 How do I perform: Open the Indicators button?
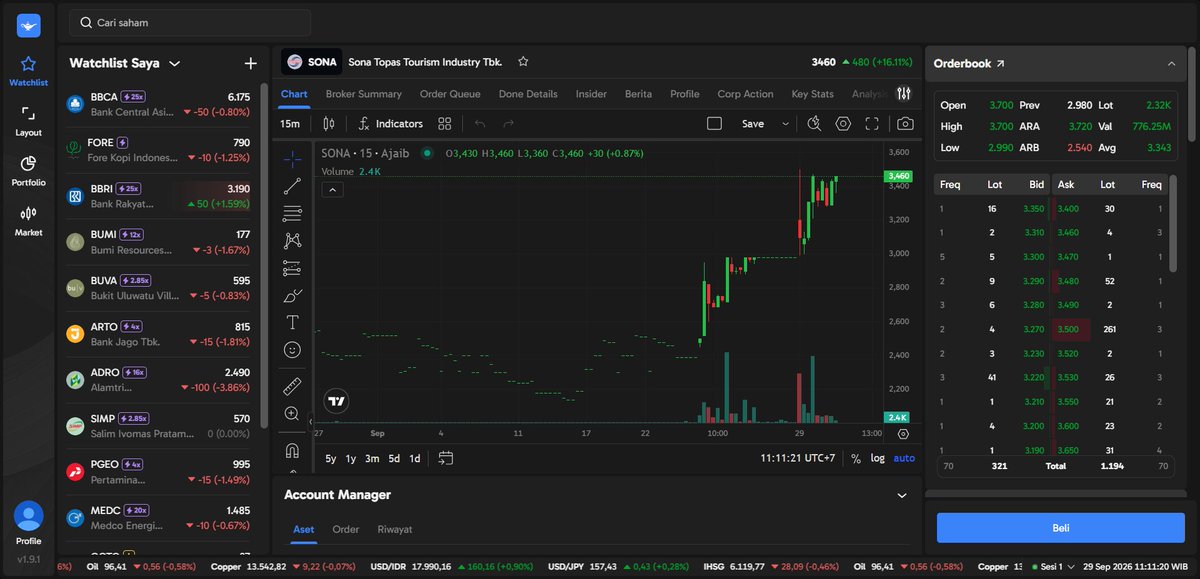[390, 124]
